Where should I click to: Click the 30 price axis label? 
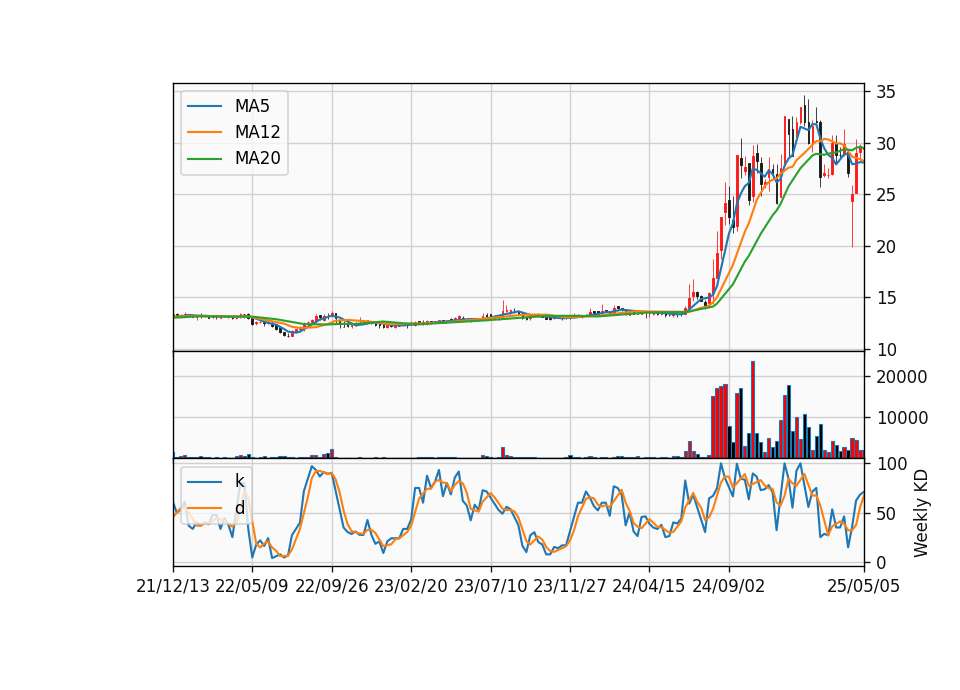point(886,144)
